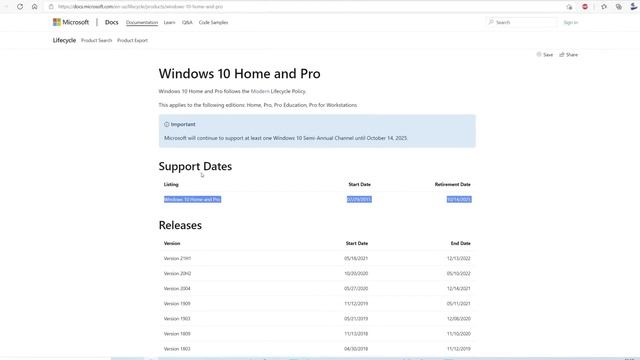The height and width of the screenshot is (360, 640).
Task: Open browser favorites star icon
Action: (x=604, y=7)
